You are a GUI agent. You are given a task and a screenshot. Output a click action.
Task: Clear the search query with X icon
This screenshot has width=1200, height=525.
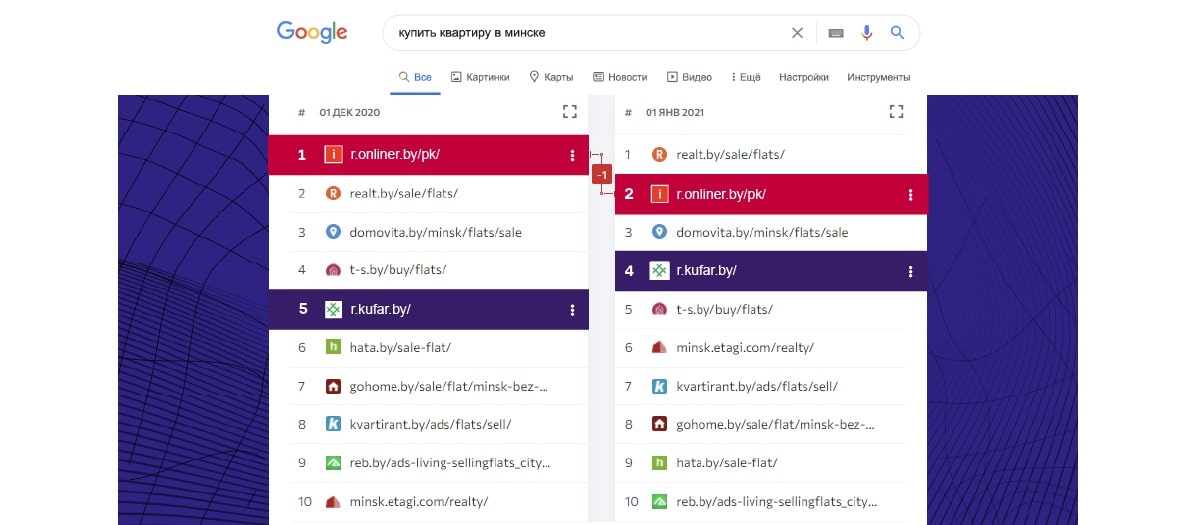pos(797,33)
